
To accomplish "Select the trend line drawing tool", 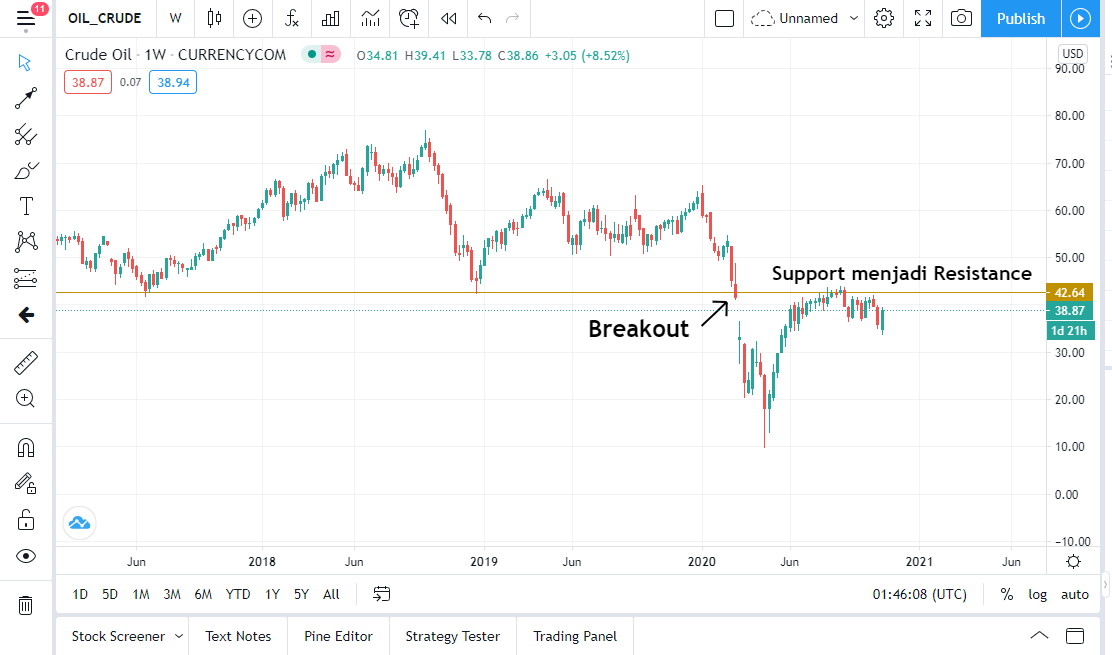I will click(x=26, y=98).
